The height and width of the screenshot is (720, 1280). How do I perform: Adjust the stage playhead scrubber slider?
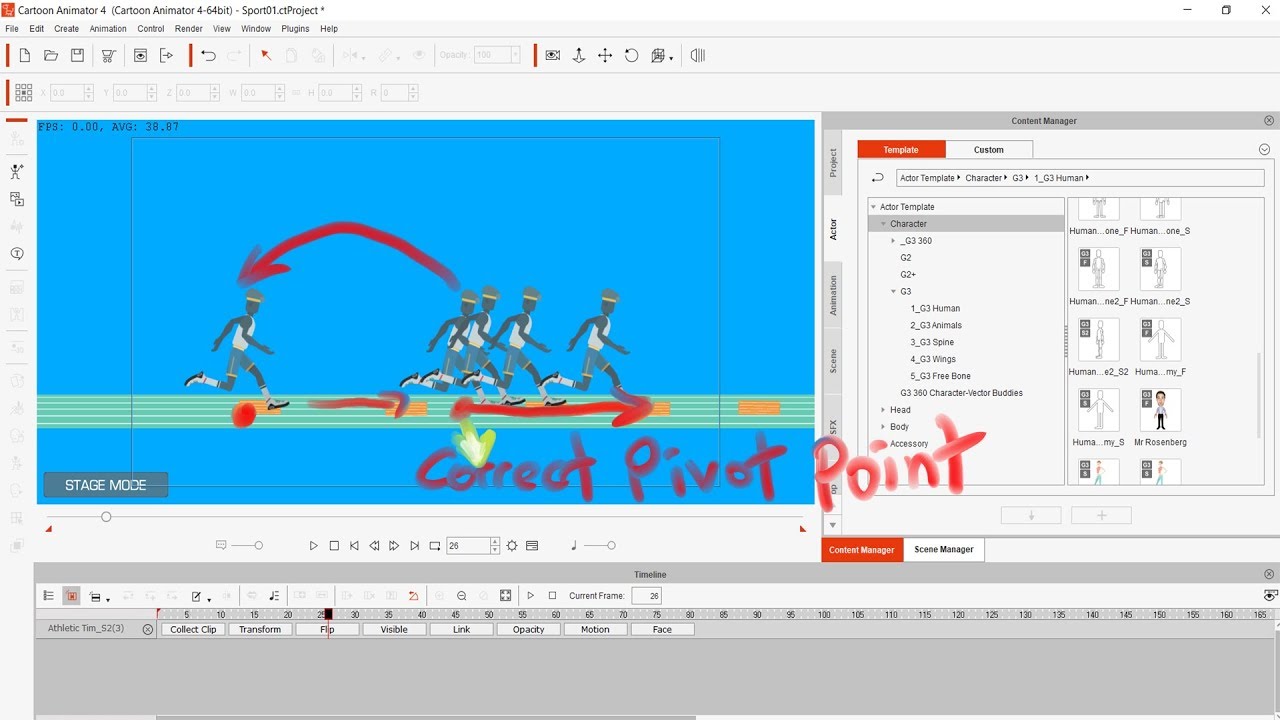click(x=106, y=517)
